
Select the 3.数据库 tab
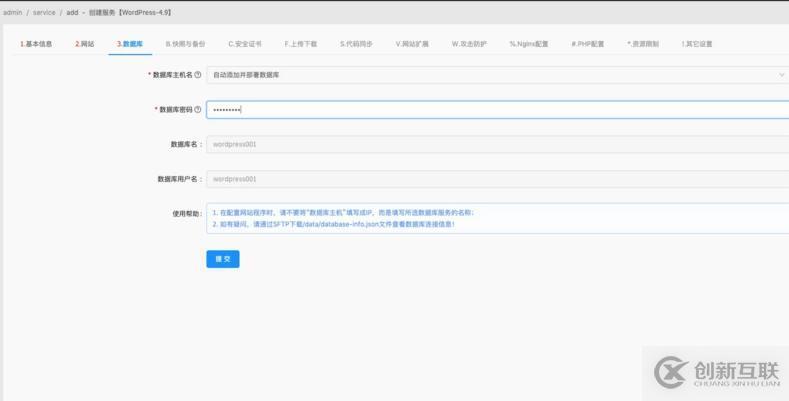pos(130,44)
